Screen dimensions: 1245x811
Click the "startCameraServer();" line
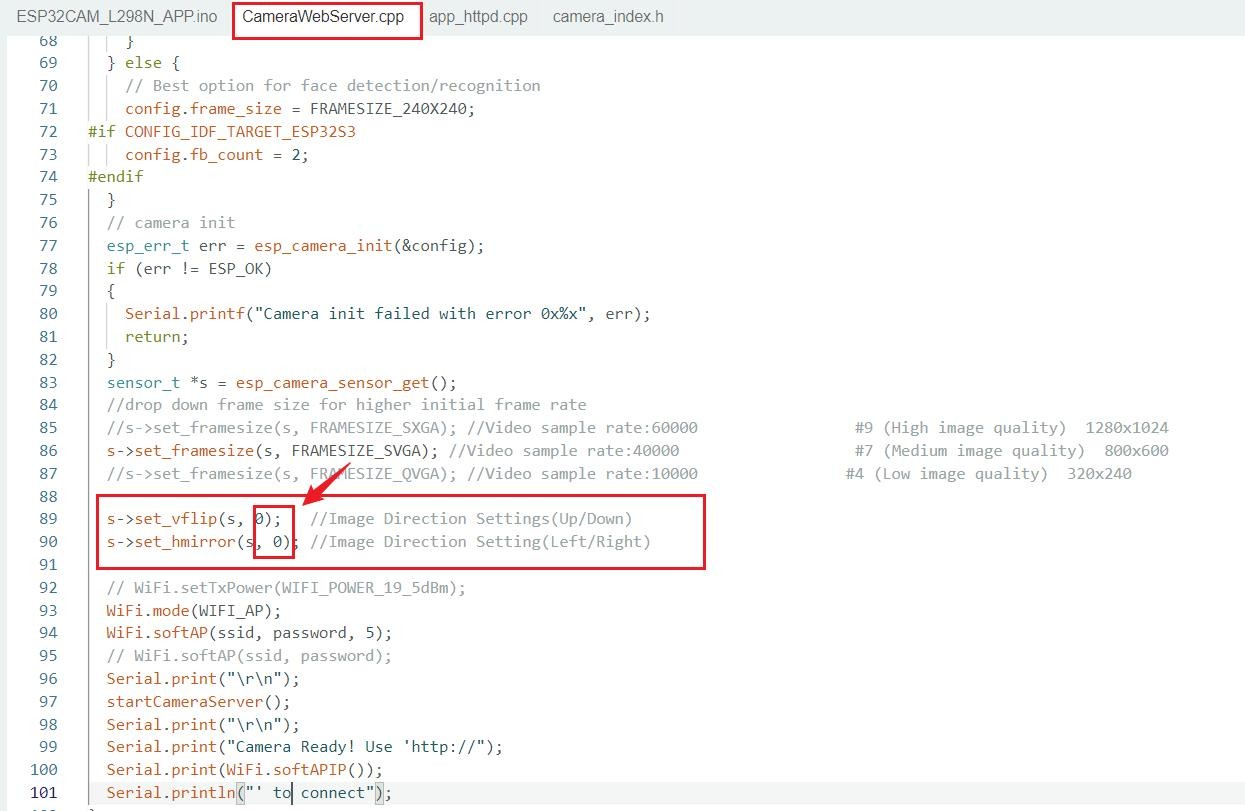198,702
